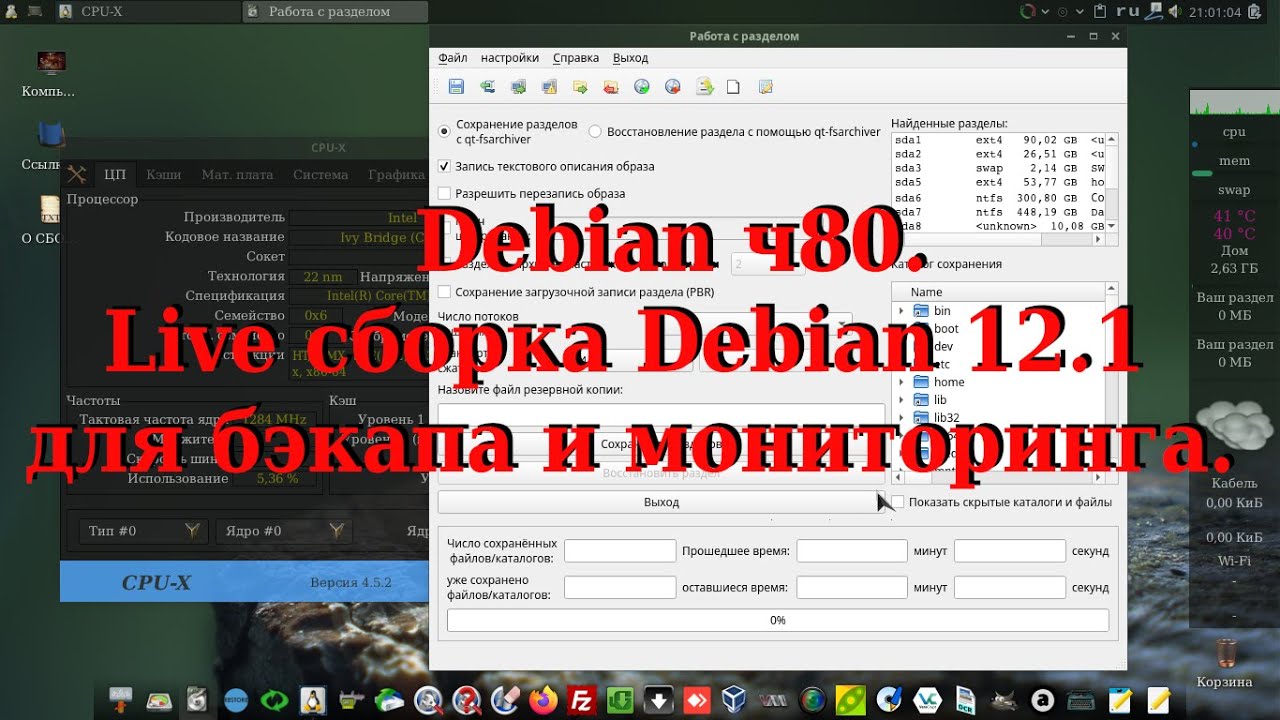Click the Прошедшее время minutes field
This screenshot has width=1280, height=720.
tap(852, 551)
